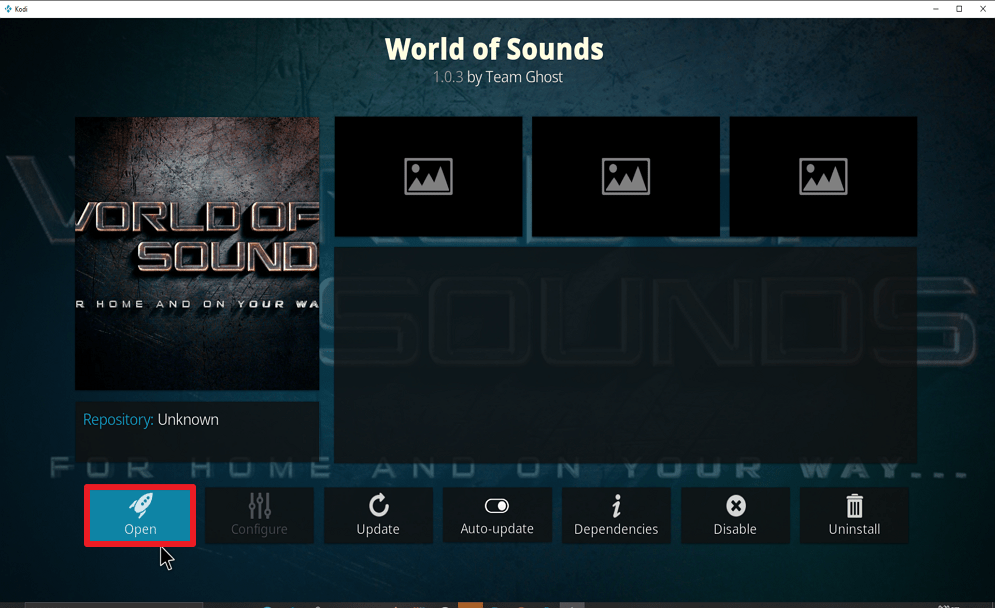Toggle the Auto-update switch
This screenshot has width=995, height=608.
pos(497,515)
